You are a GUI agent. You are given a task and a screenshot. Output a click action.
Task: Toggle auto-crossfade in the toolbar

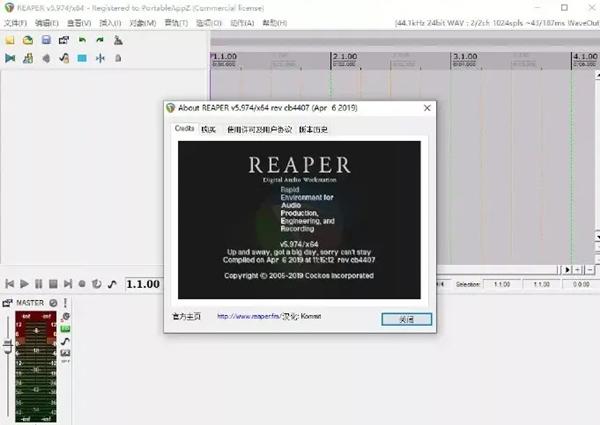[10, 58]
